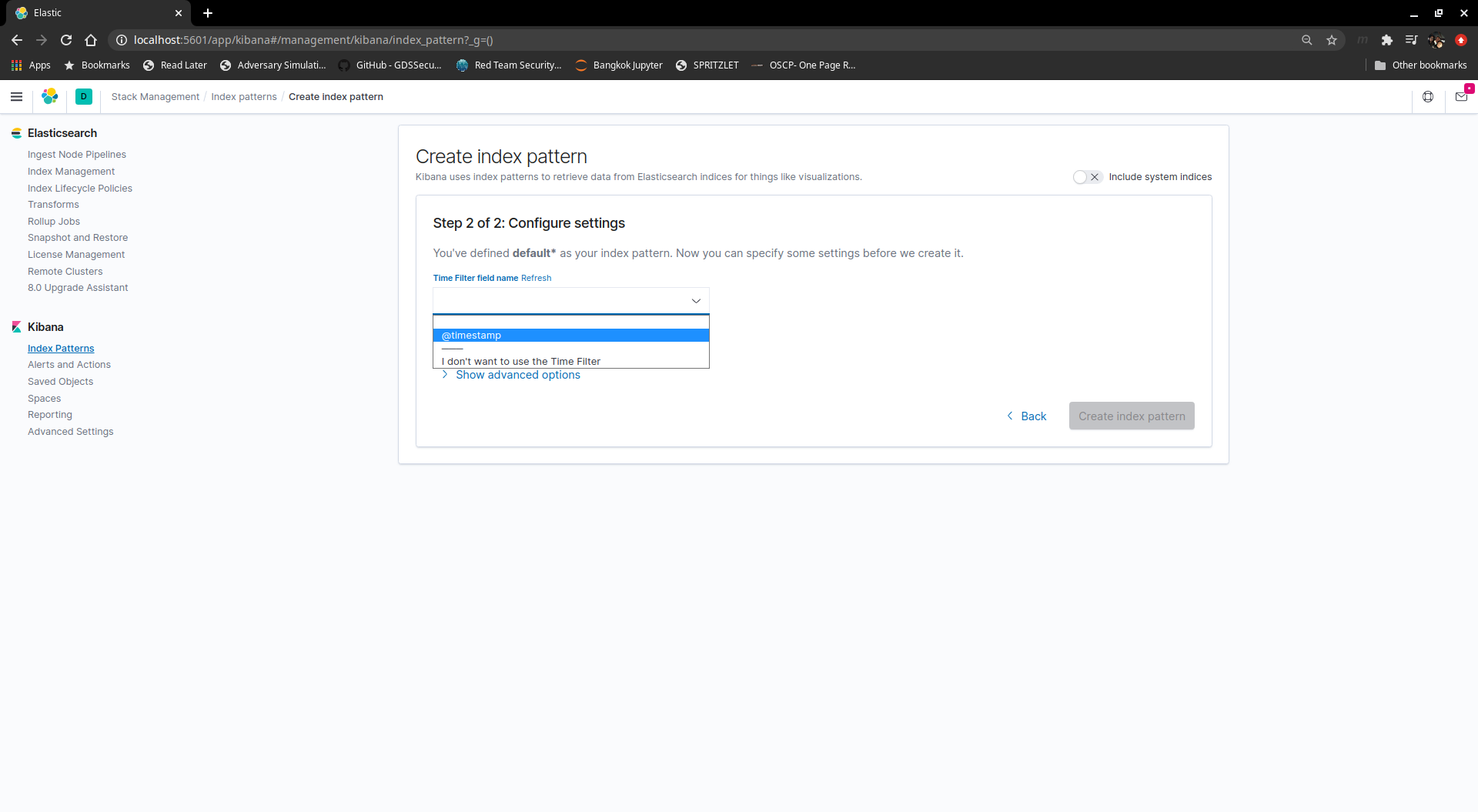Open Index Management in sidebar
The image size is (1478, 812).
[x=71, y=172]
